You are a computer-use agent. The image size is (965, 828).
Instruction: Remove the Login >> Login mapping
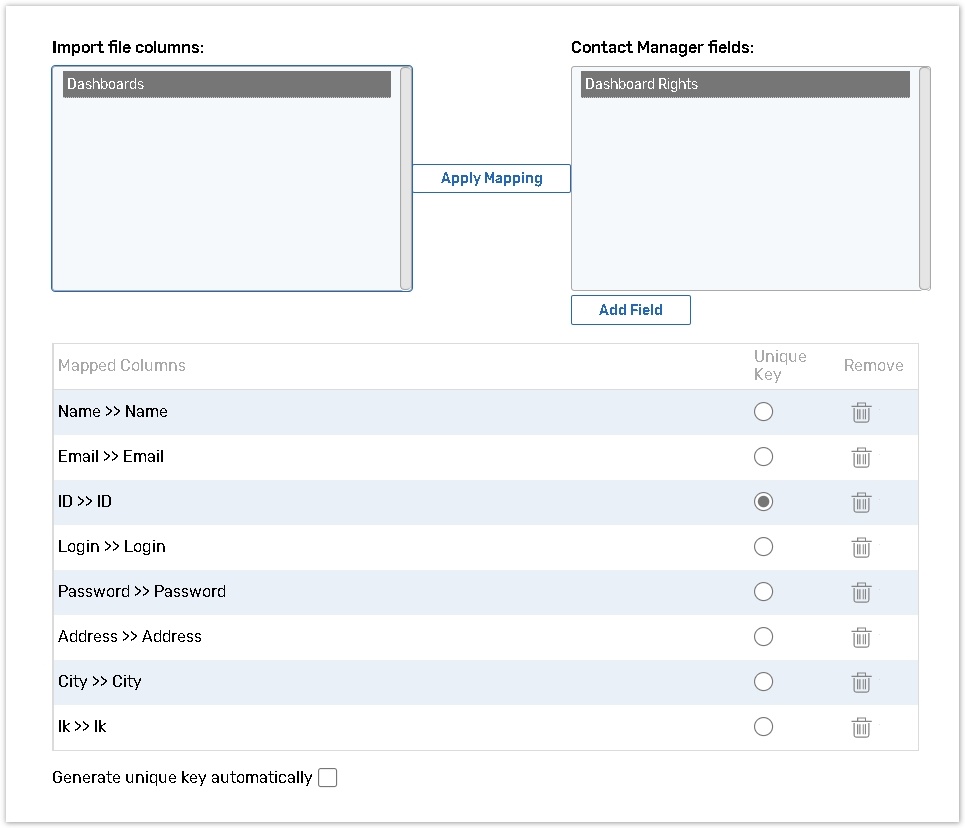click(x=861, y=547)
